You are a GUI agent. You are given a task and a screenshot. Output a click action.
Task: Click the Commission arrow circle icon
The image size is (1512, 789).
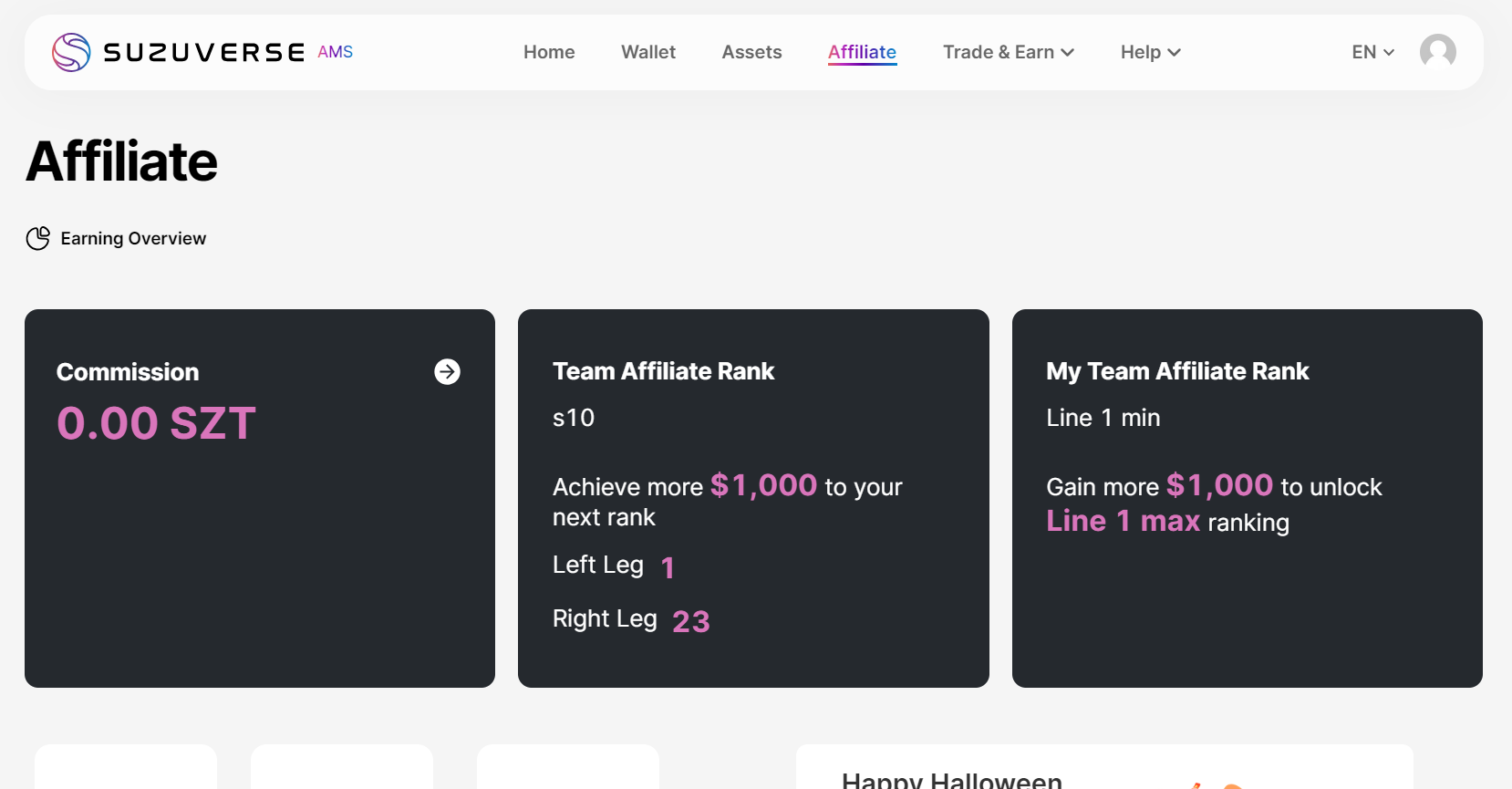coord(447,371)
